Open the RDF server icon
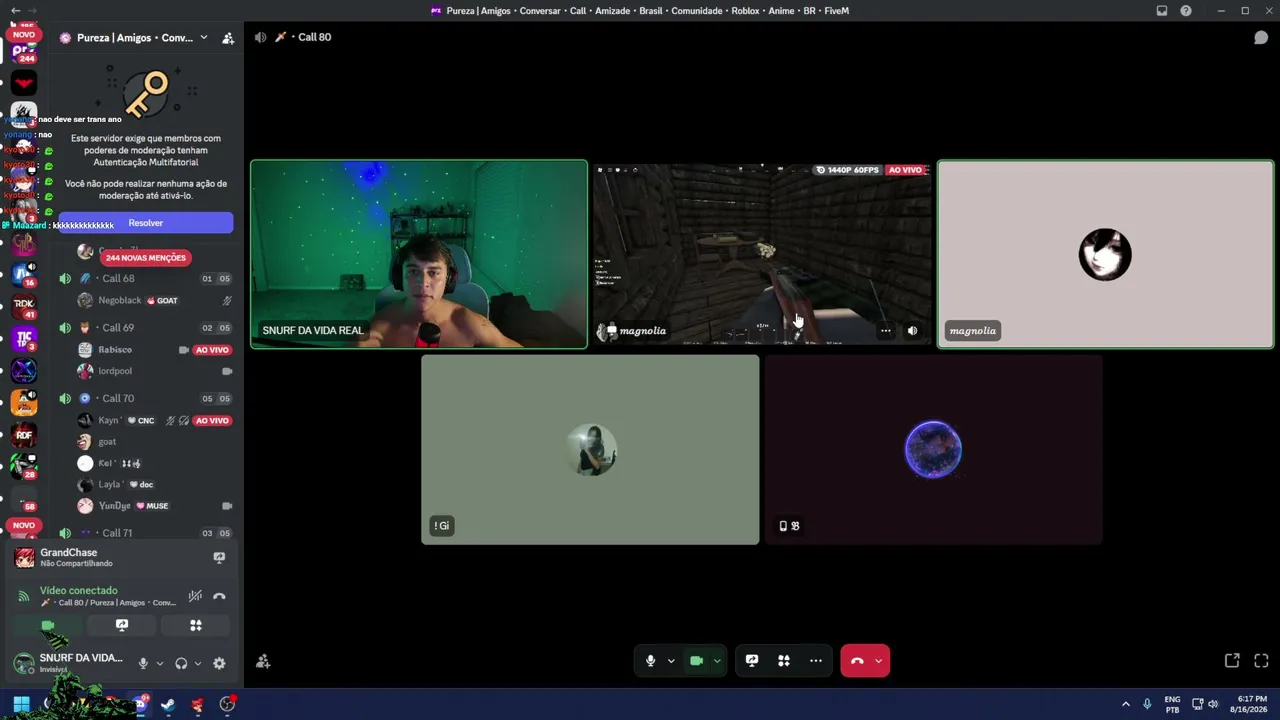Image resolution: width=1280 pixels, height=720 pixels. point(24,435)
